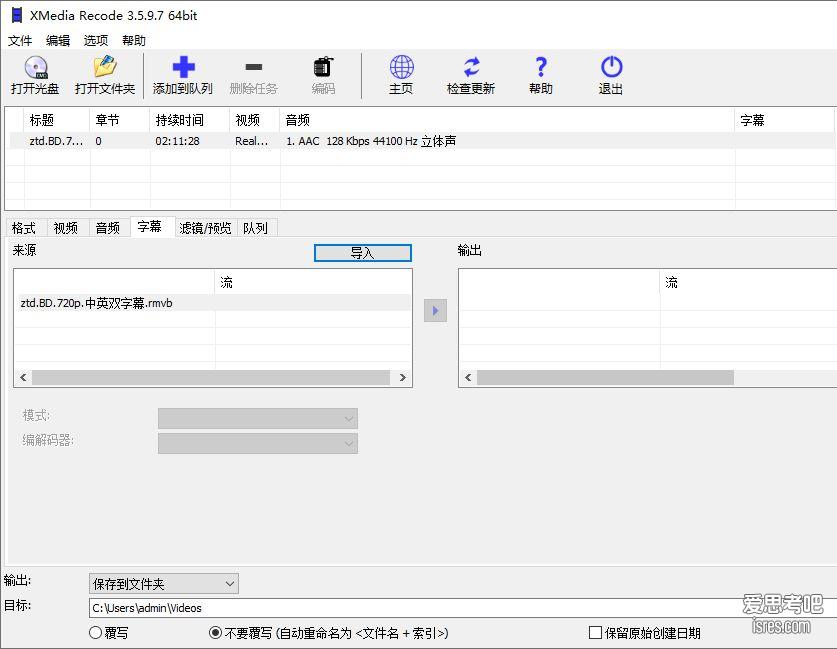Add to queue with 添加到队列 plus icon
The width and height of the screenshot is (837, 649).
pyautogui.click(x=183, y=67)
